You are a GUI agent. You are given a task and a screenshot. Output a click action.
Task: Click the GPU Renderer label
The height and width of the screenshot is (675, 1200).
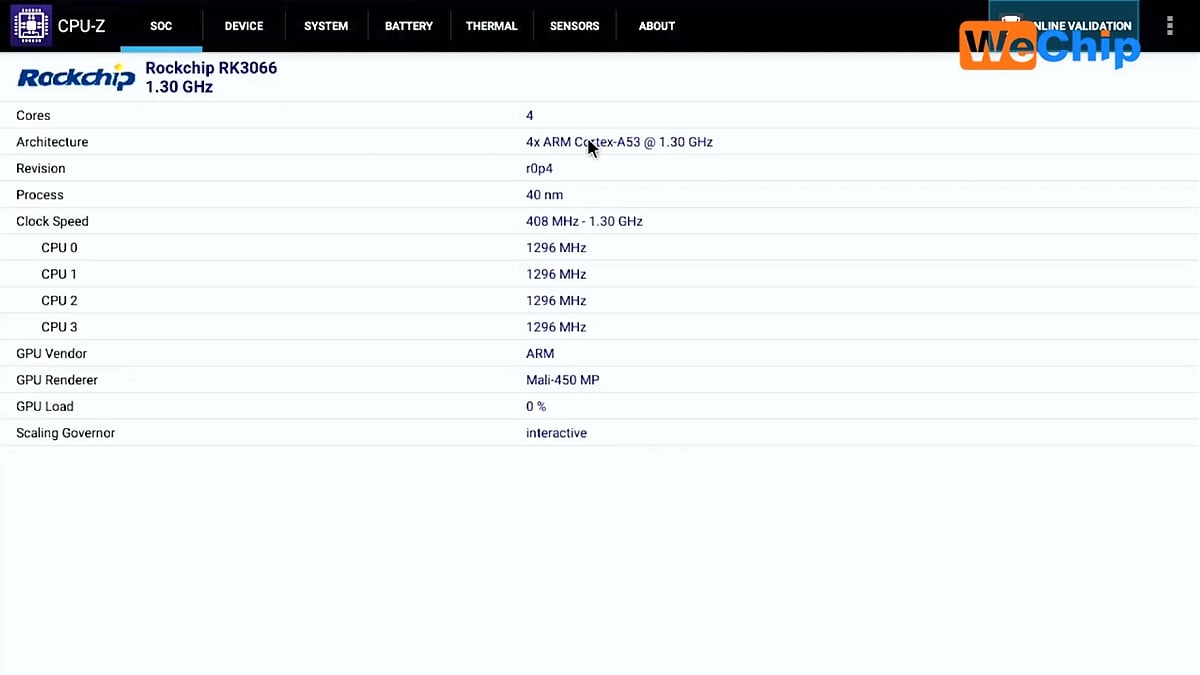[x=57, y=380]
